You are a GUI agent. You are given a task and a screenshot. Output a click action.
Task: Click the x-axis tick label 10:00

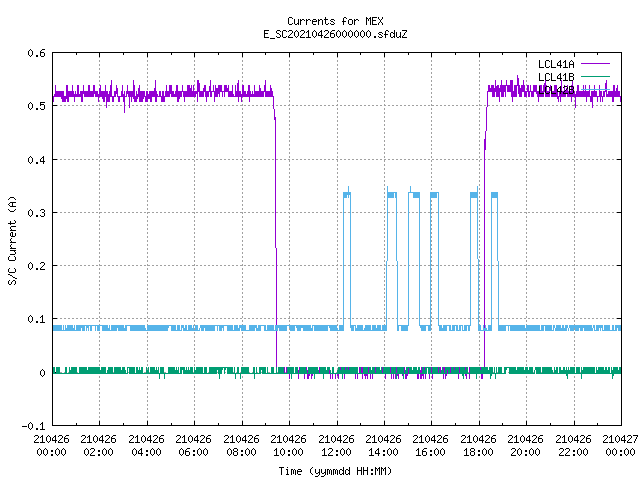tap(288, 452)
